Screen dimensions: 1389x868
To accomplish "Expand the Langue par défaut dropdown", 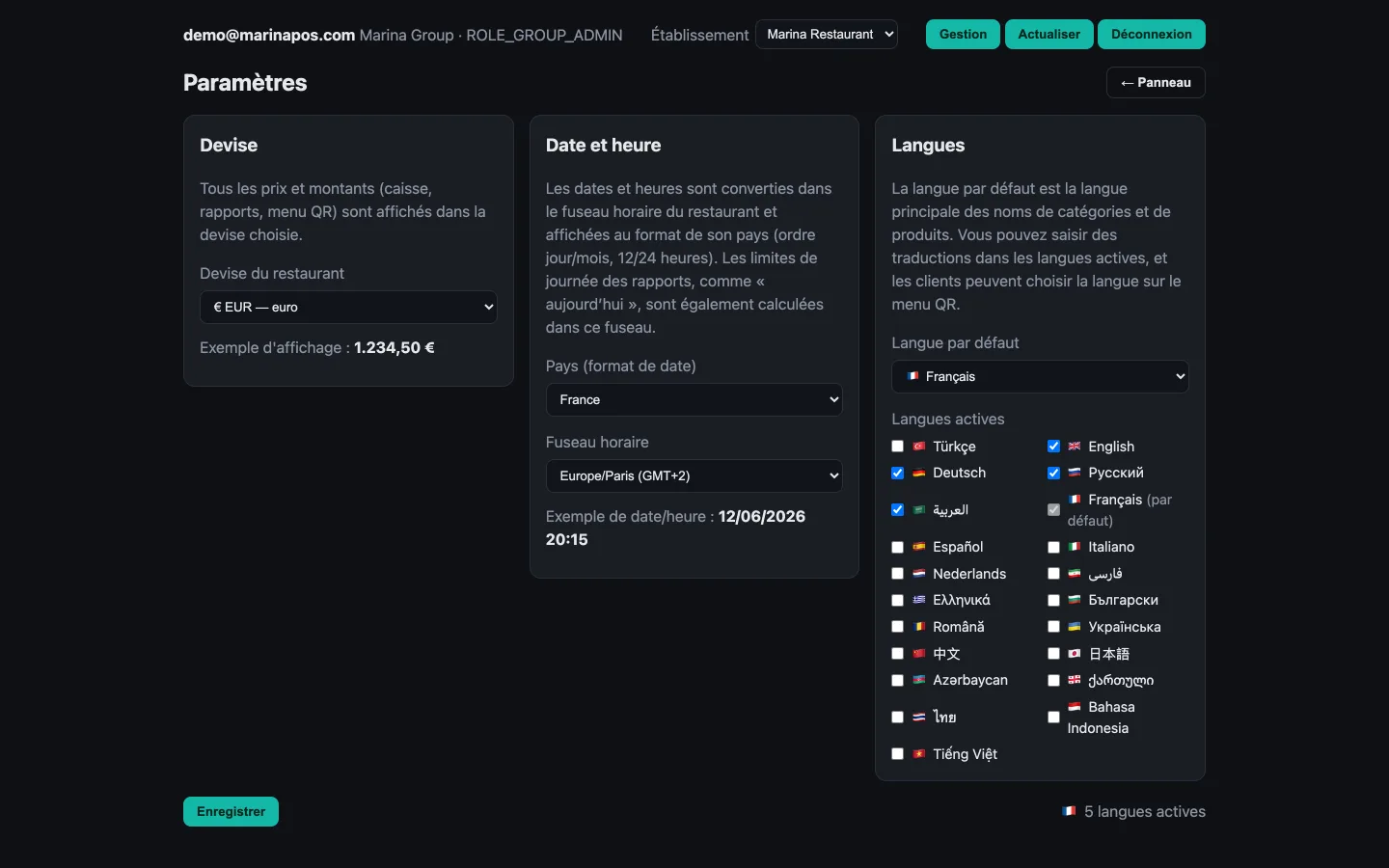I will (1040, 376).
